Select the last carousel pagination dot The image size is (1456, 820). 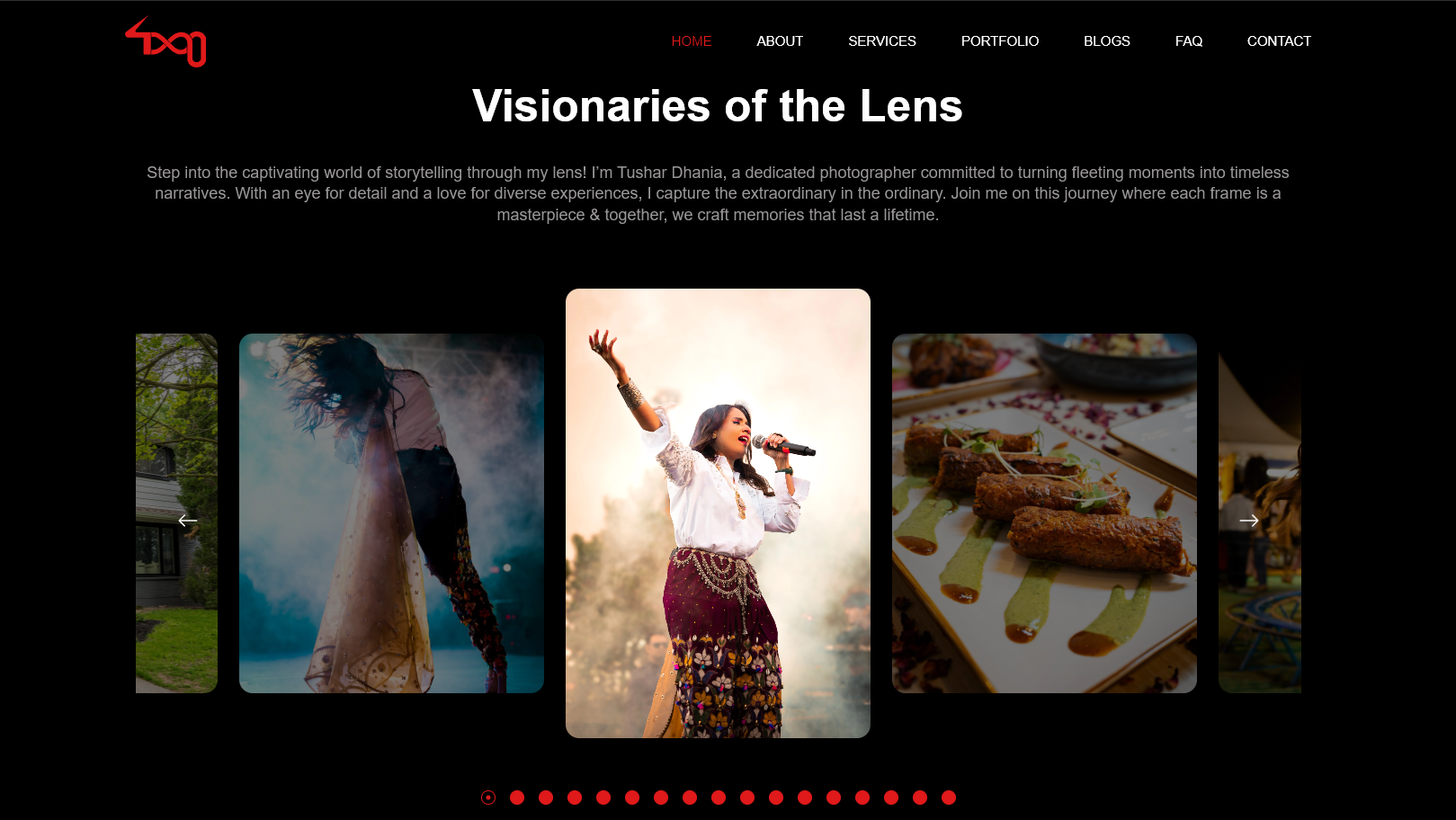coord(949,798)
